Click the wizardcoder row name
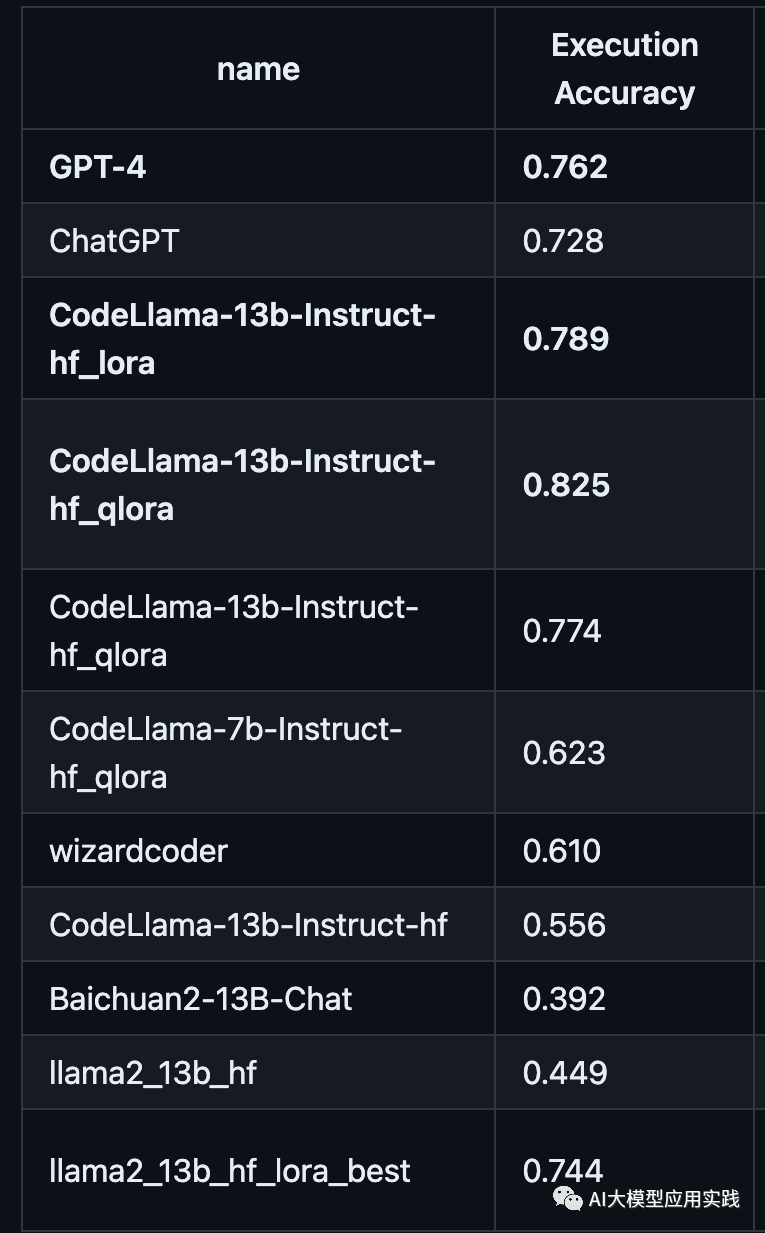Viewport: 765px width, 1233px height. [138, 851]
